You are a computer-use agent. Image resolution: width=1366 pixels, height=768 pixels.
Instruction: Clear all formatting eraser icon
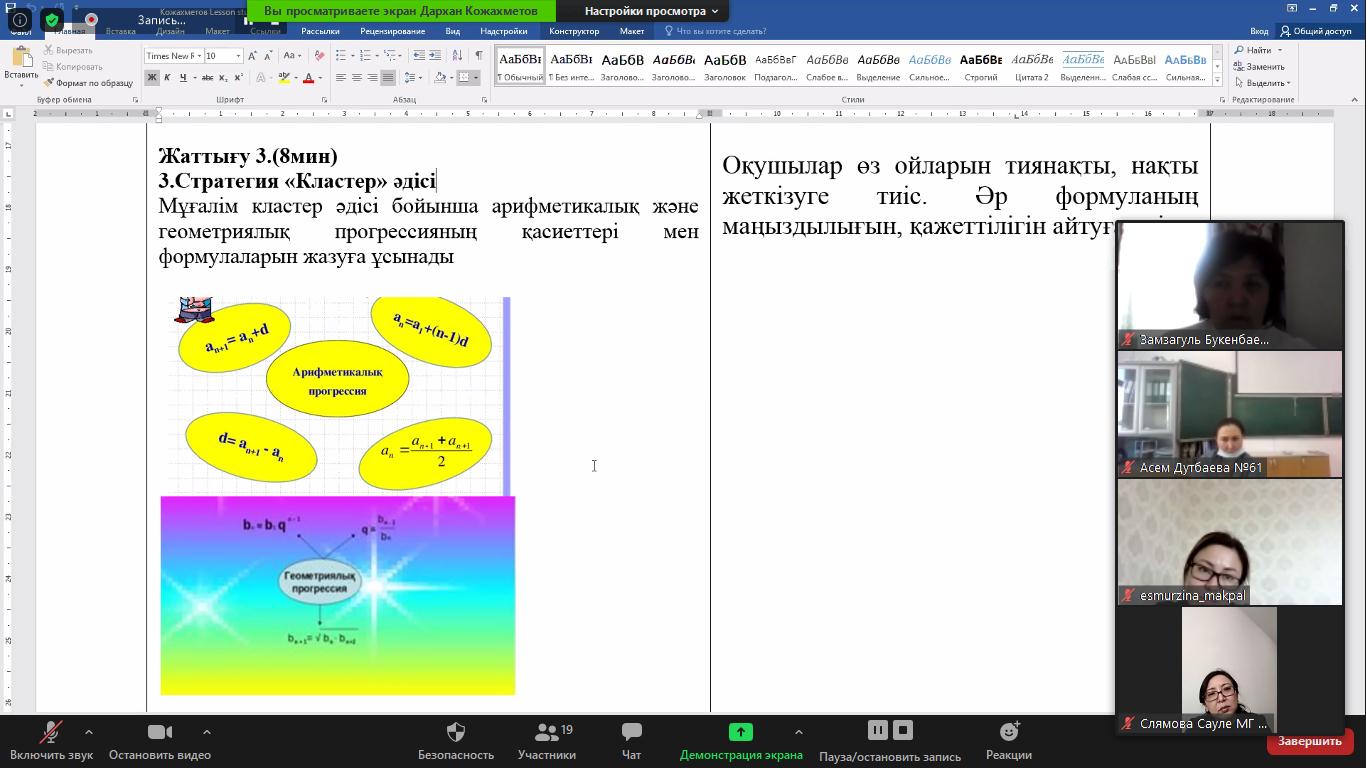tap(318, 55)
